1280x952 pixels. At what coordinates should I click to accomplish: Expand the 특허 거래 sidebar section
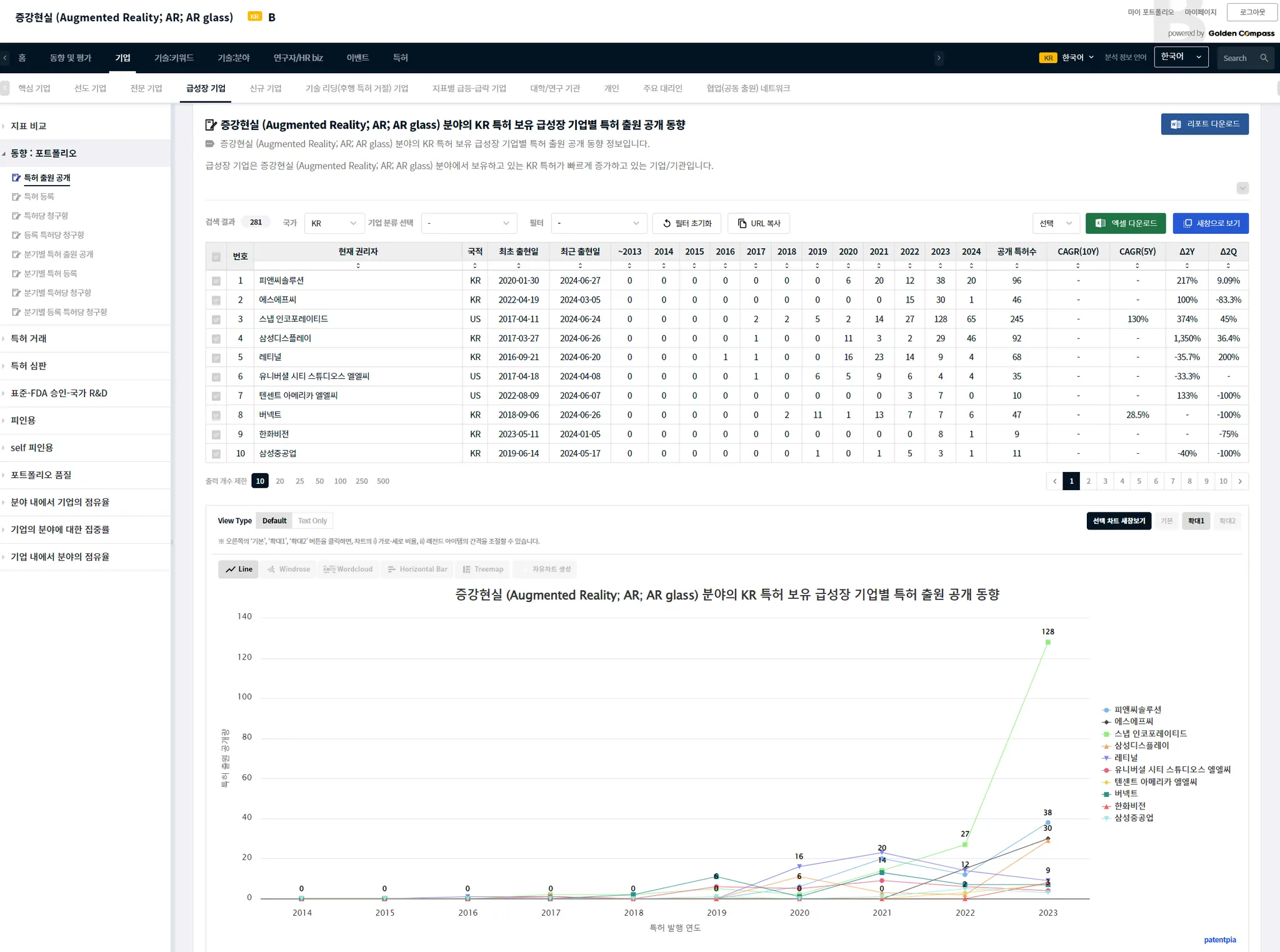click(29, 339)
